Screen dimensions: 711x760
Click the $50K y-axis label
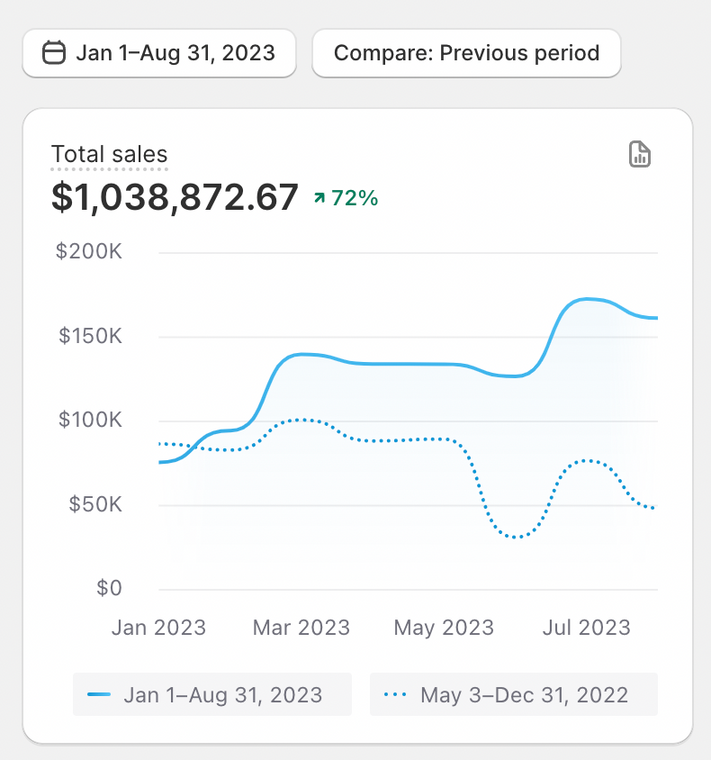coord(95,505)
